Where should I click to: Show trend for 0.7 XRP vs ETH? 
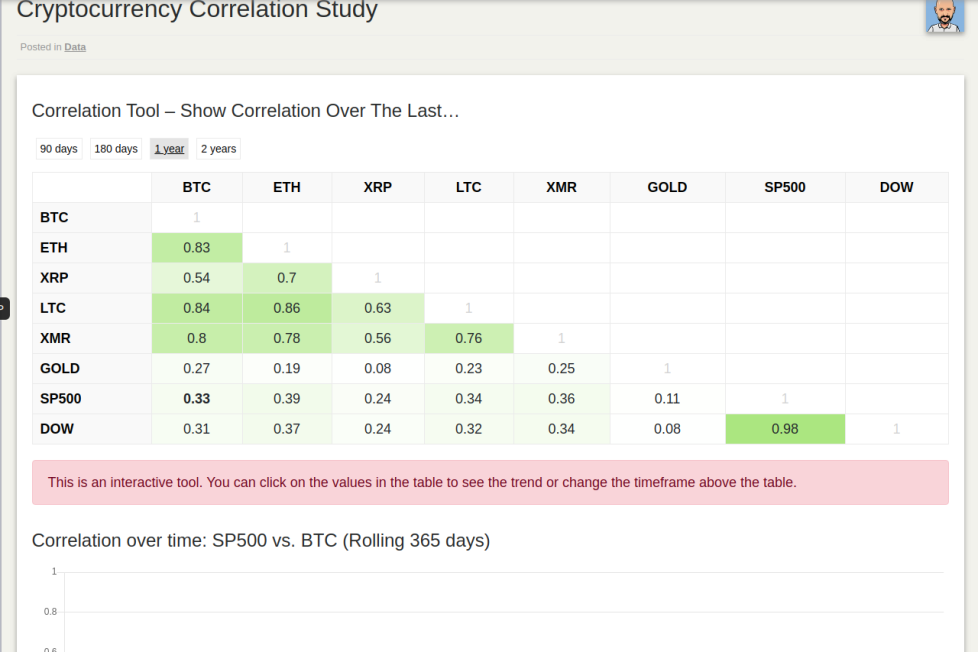(287, 278)
